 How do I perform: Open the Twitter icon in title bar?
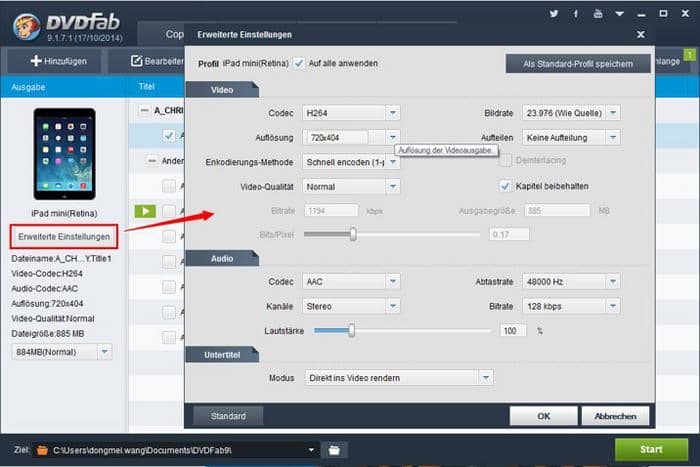[x=554, y=13]
